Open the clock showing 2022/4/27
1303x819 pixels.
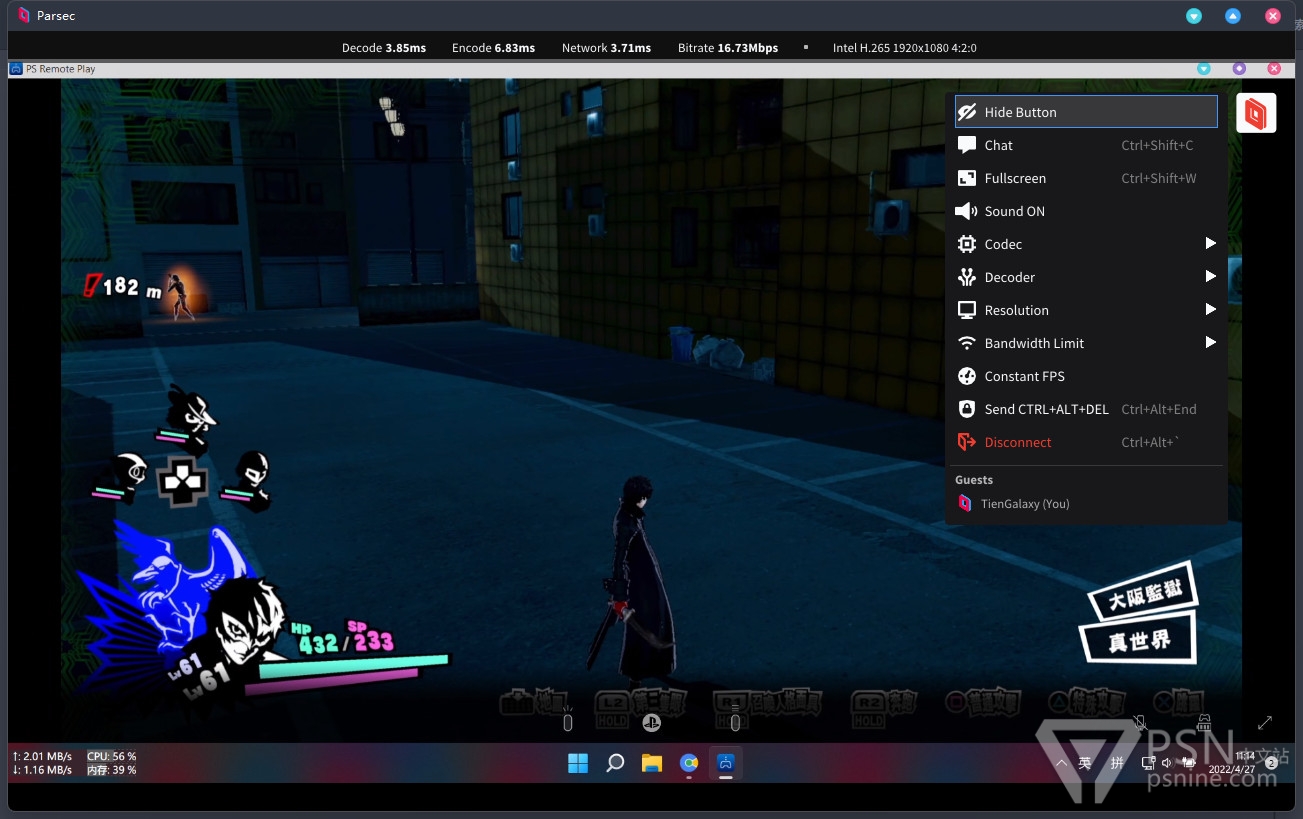[x=1232, y=763]
